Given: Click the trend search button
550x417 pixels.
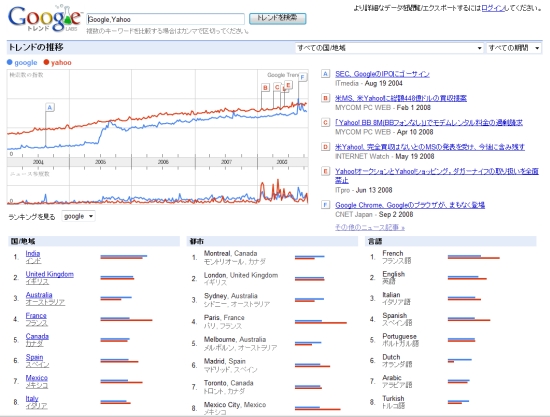Looking at the screenshot, I should pyautogui.click(x=277, y=18).
